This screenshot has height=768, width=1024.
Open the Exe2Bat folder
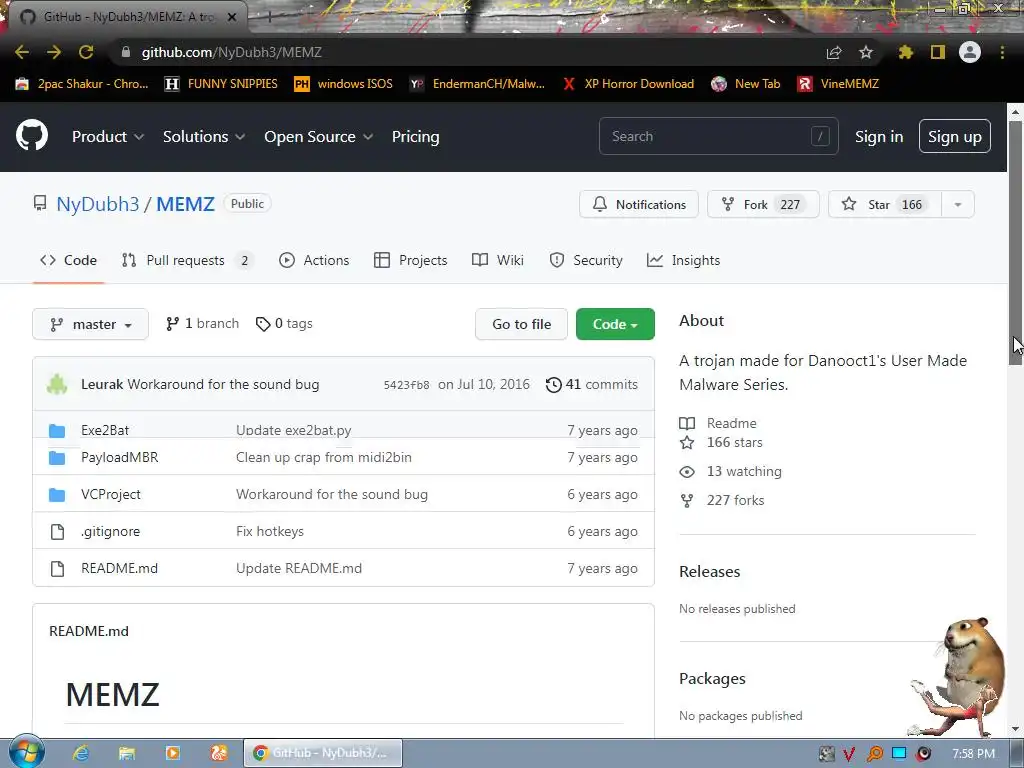[104, 430]
